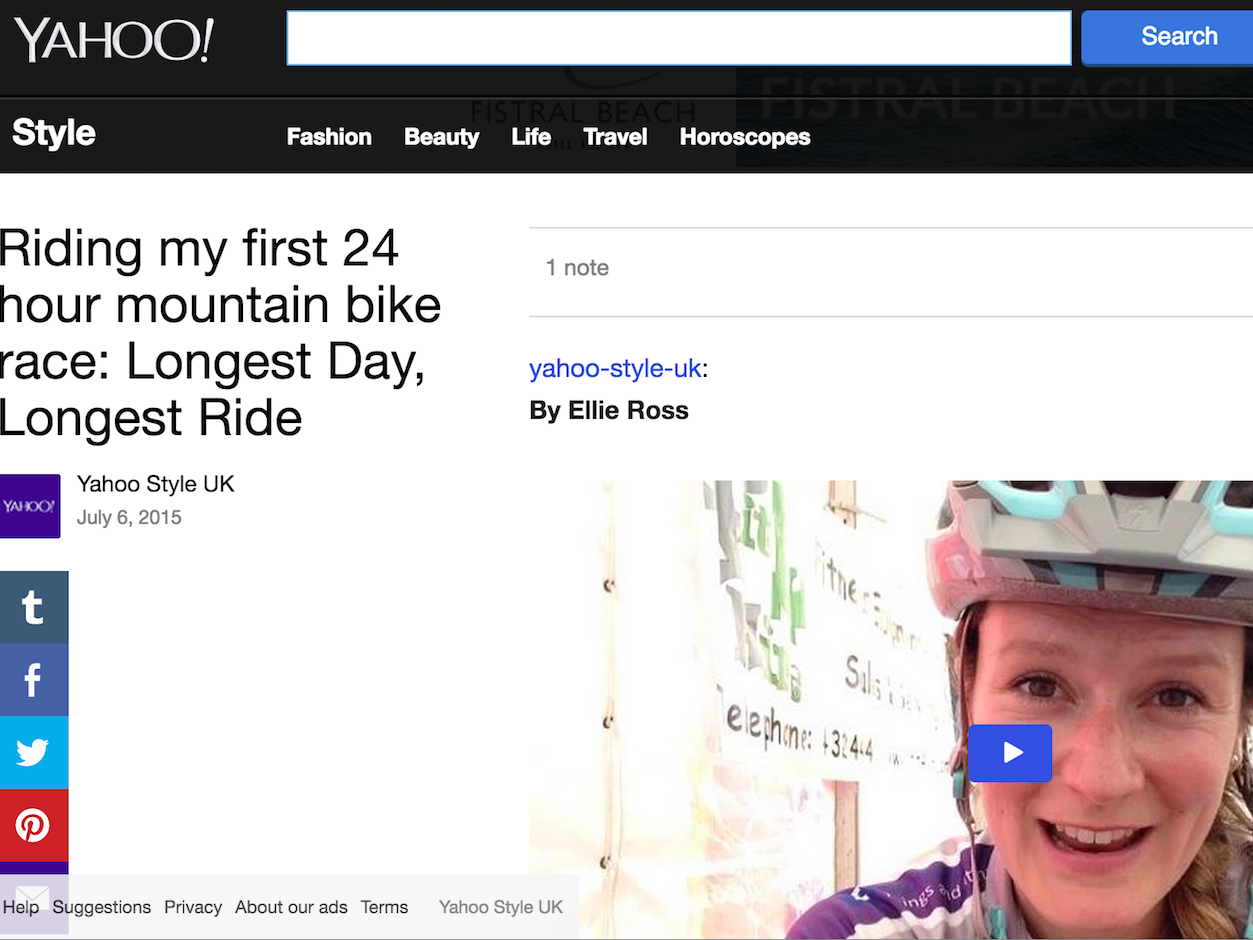Open the Life menu item

pyautogui.click(x=531, y=137)
